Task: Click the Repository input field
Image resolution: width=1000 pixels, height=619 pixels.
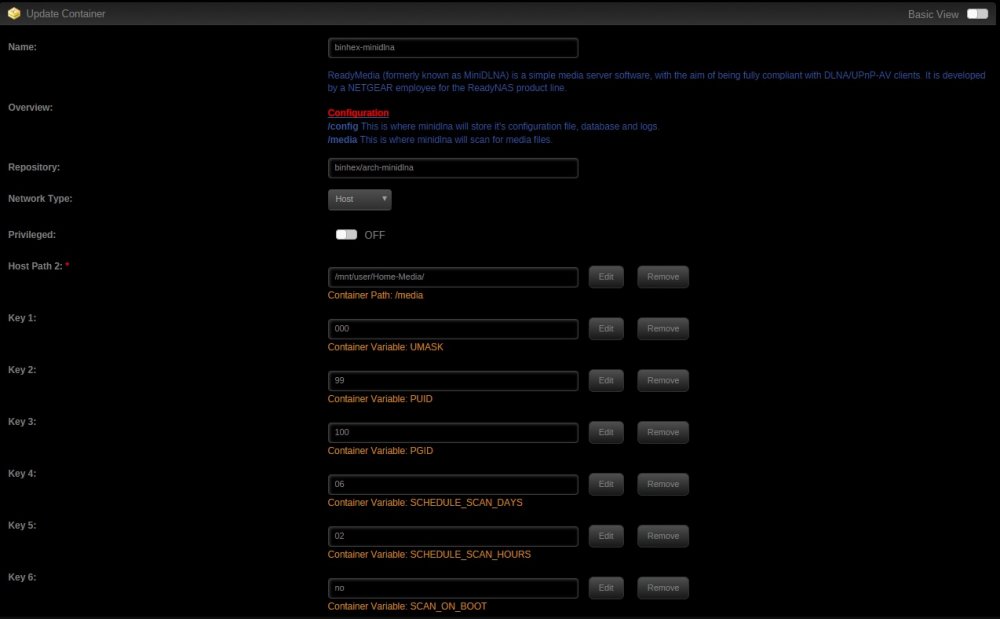Action: pyautogui.click(x=453, y=168)
